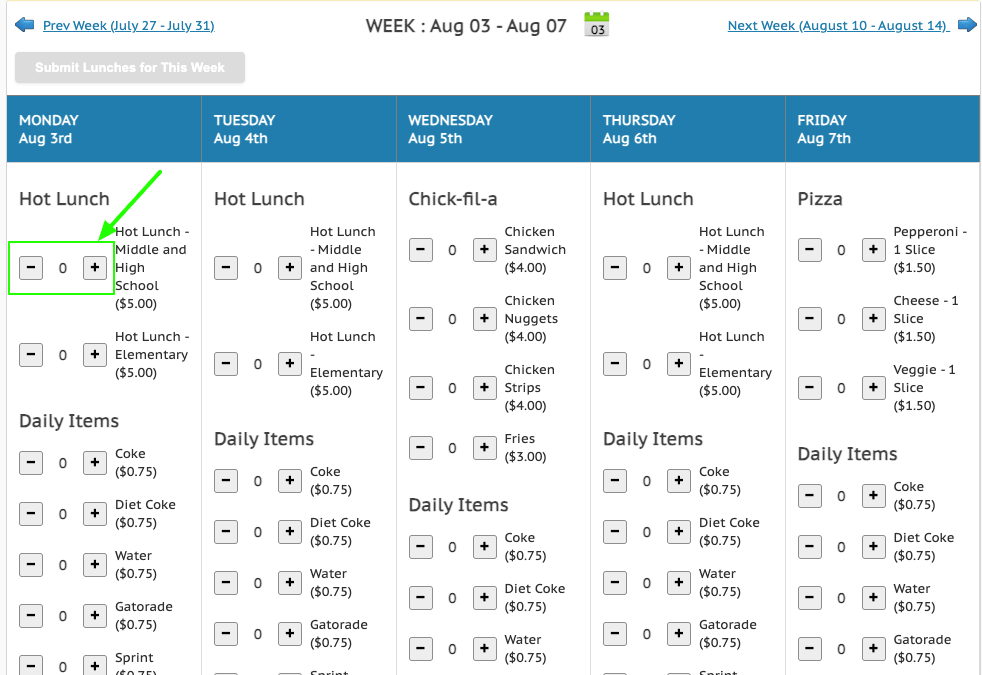The width and height of the screenshot is (982, 675).
Task: Click Monday Hot Lunch Middle School quantity field
Action: click(63, 268)
